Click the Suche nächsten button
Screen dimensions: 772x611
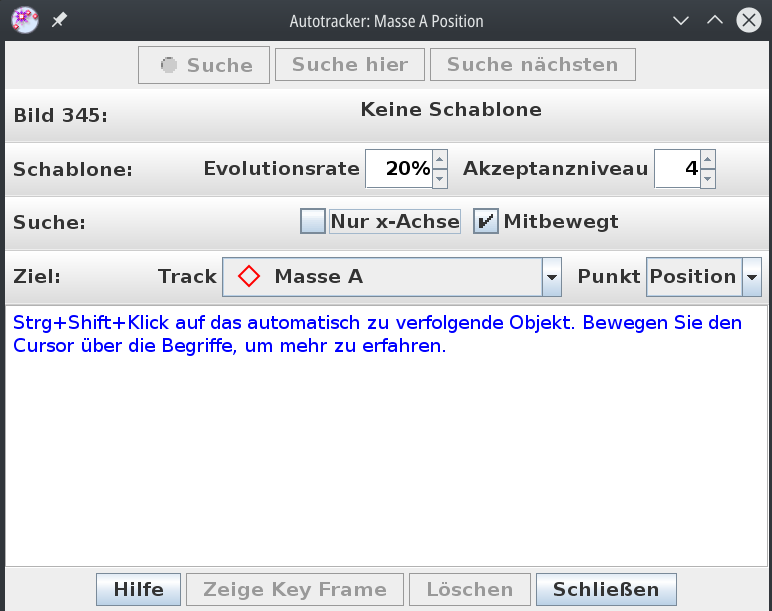click(533, 64)
